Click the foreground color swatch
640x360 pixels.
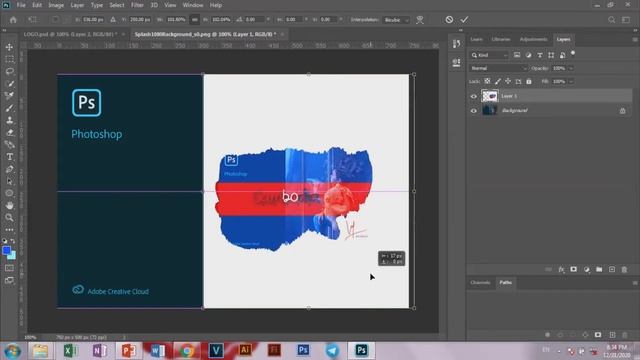coord(6,250)
